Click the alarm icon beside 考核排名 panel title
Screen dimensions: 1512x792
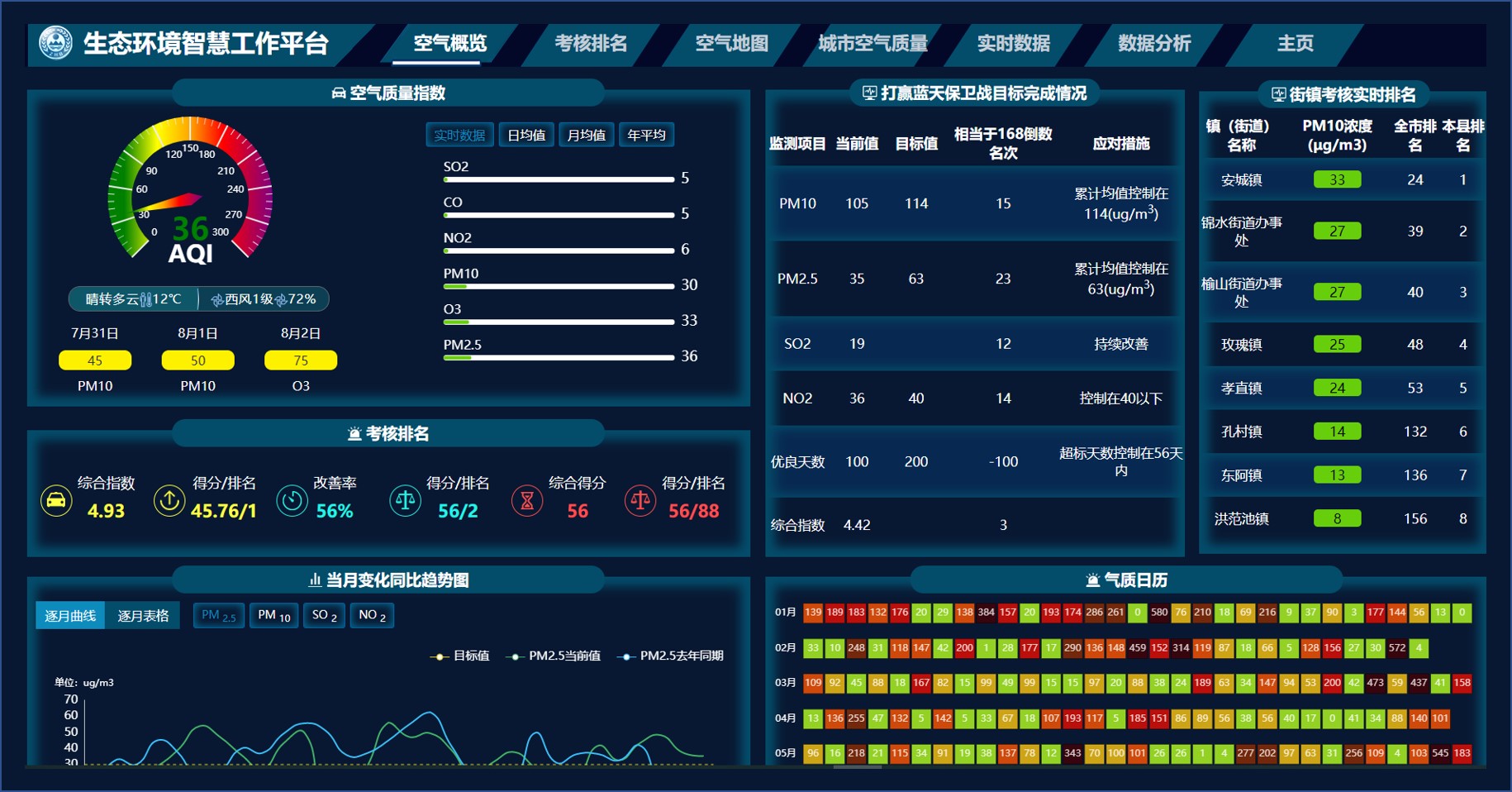coord(354,434)
